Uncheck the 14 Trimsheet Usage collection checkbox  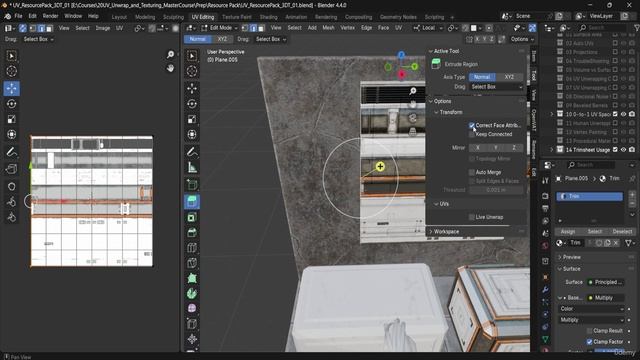615,150
